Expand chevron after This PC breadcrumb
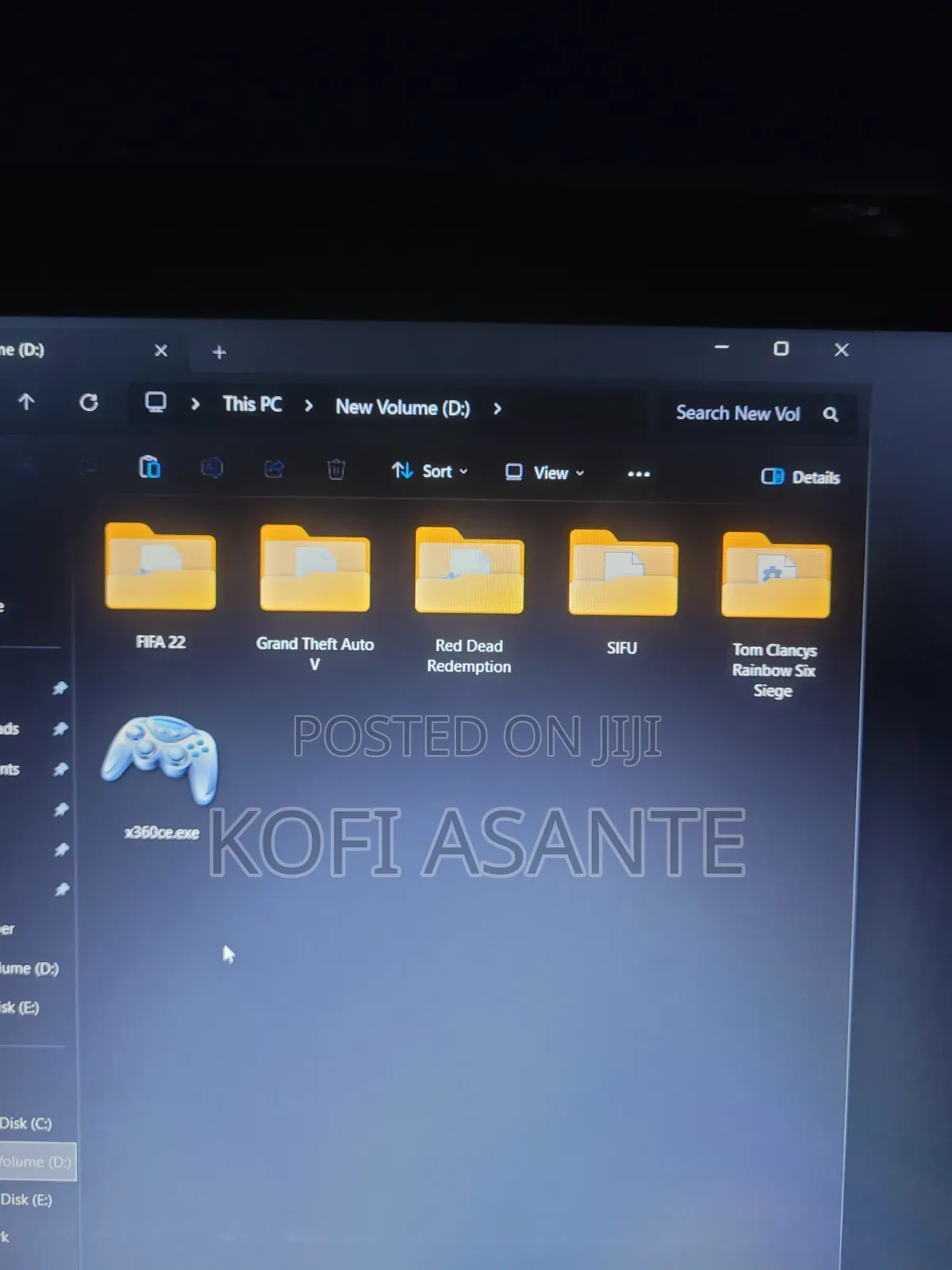The height and width of the screenshot is (1270, 952). pos(309,406)
